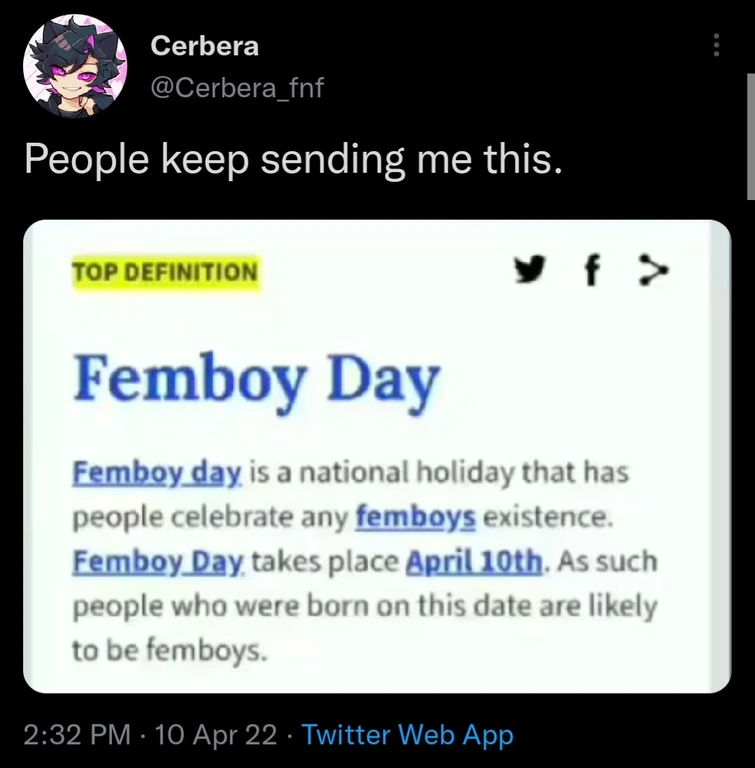The height and width of the screenshot is (768, 755).
Task: Open the Twitter Web App source link
Action: pyautogui.click(x=407, y=735)
